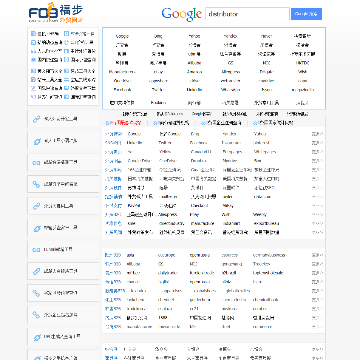The height and width of the screenshot is (360, 360).
Task: Open Facebook link in the top box
Action: pyautogui.click(x=122, y=90)
